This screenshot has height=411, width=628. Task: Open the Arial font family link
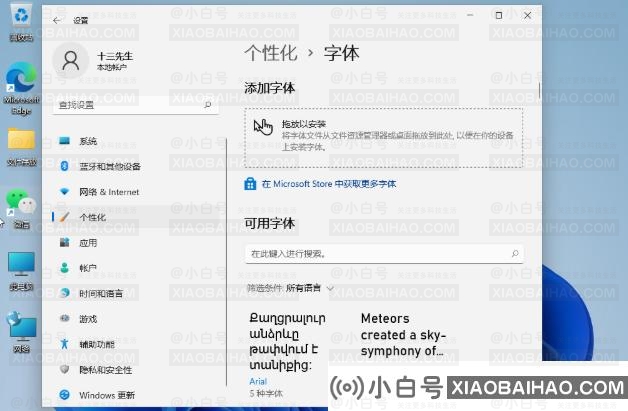point(258,381)
